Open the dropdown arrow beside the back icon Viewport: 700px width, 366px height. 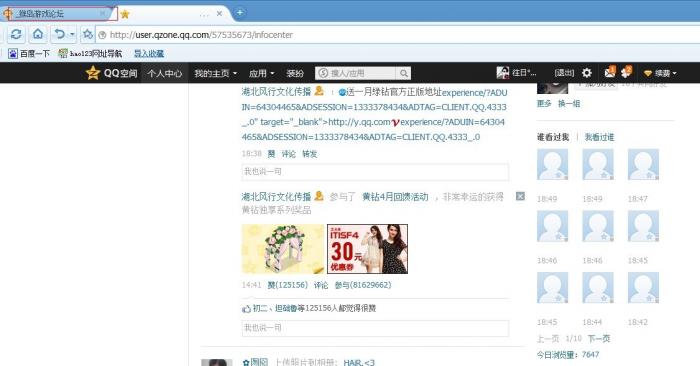point(72,34)
